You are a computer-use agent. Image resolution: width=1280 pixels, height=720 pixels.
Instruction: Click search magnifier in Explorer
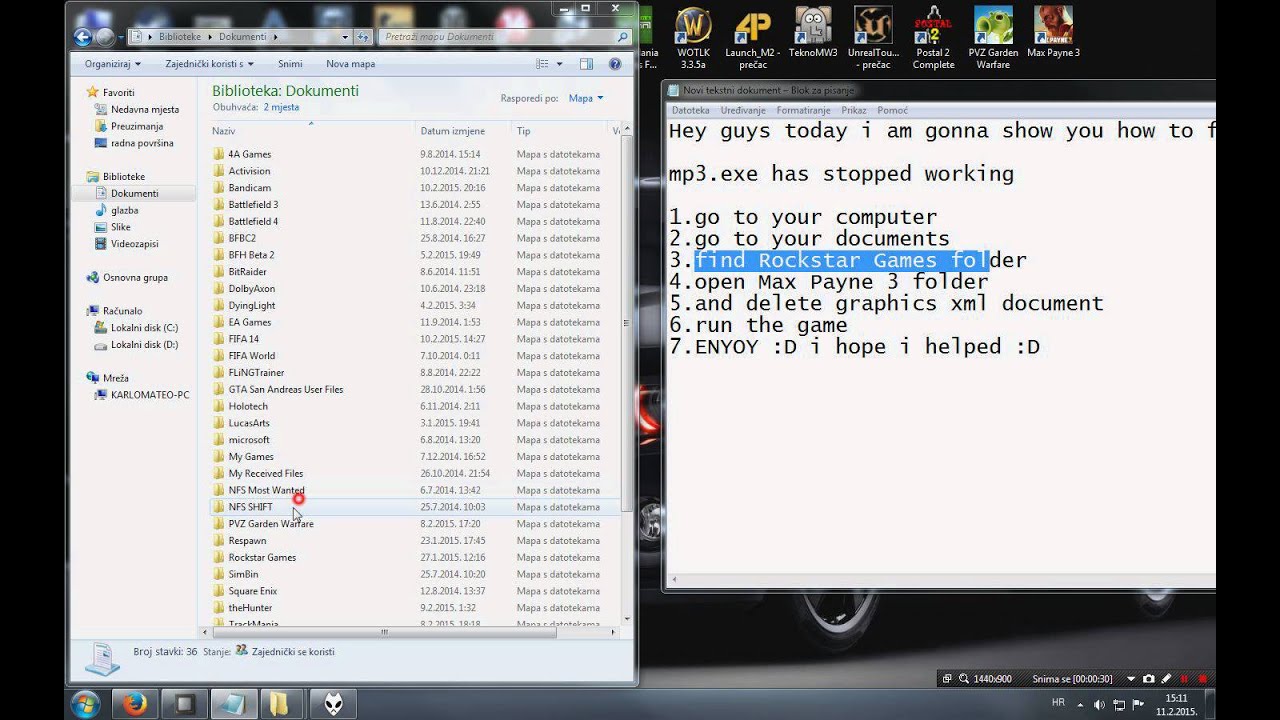pyautogui.click(x=622, y=37)
